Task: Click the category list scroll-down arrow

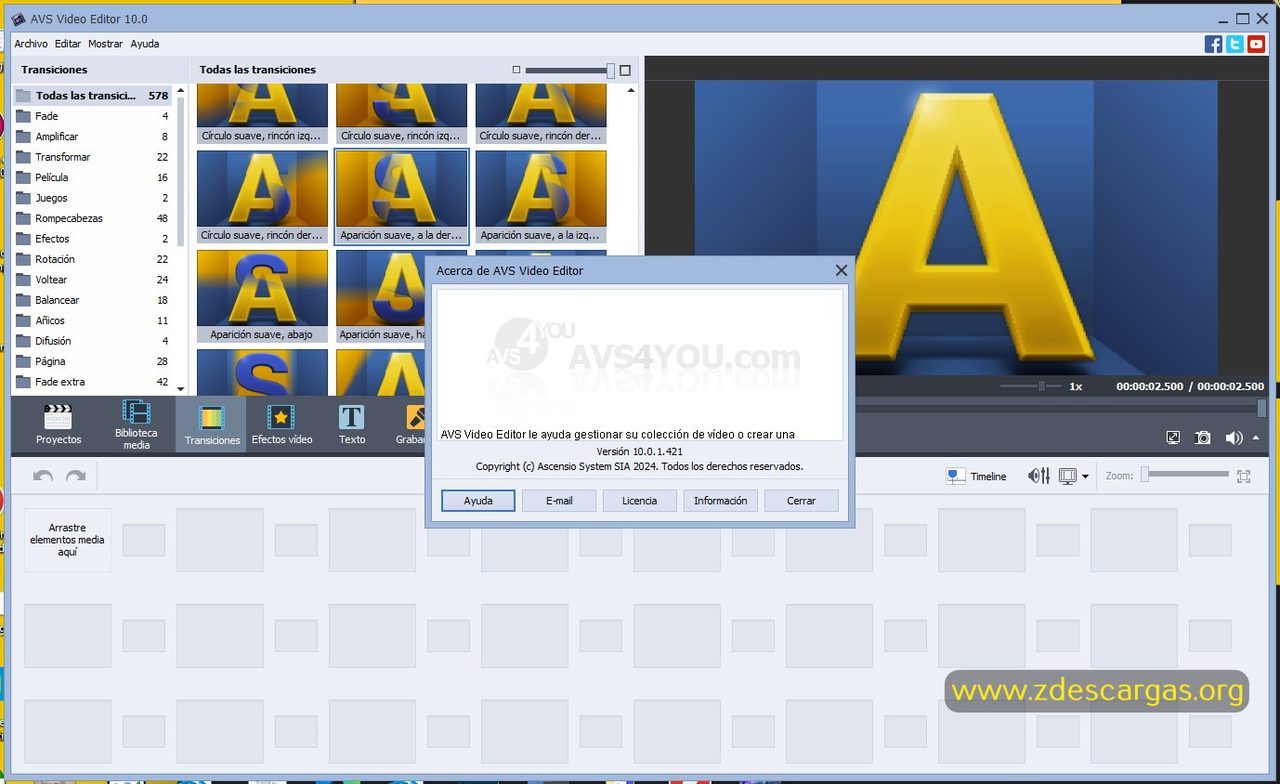Action: point(181,388)
